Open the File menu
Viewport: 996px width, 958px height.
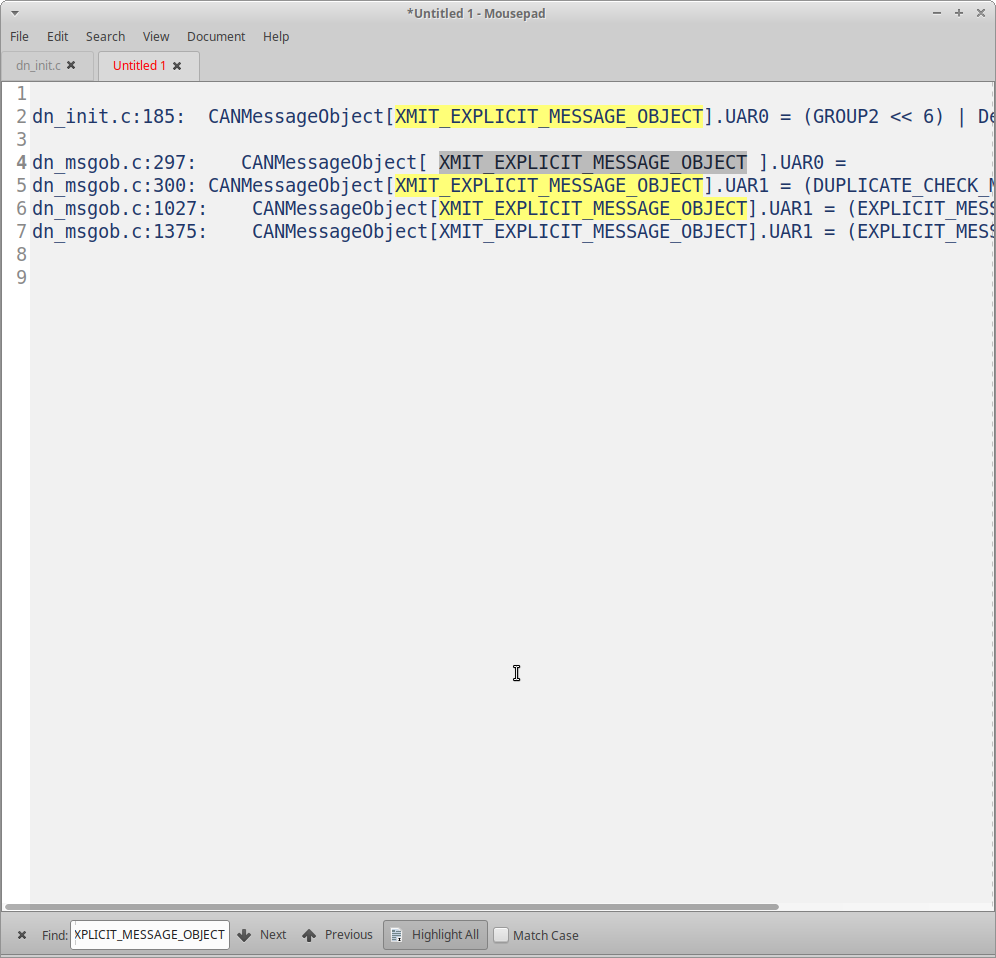19,36
